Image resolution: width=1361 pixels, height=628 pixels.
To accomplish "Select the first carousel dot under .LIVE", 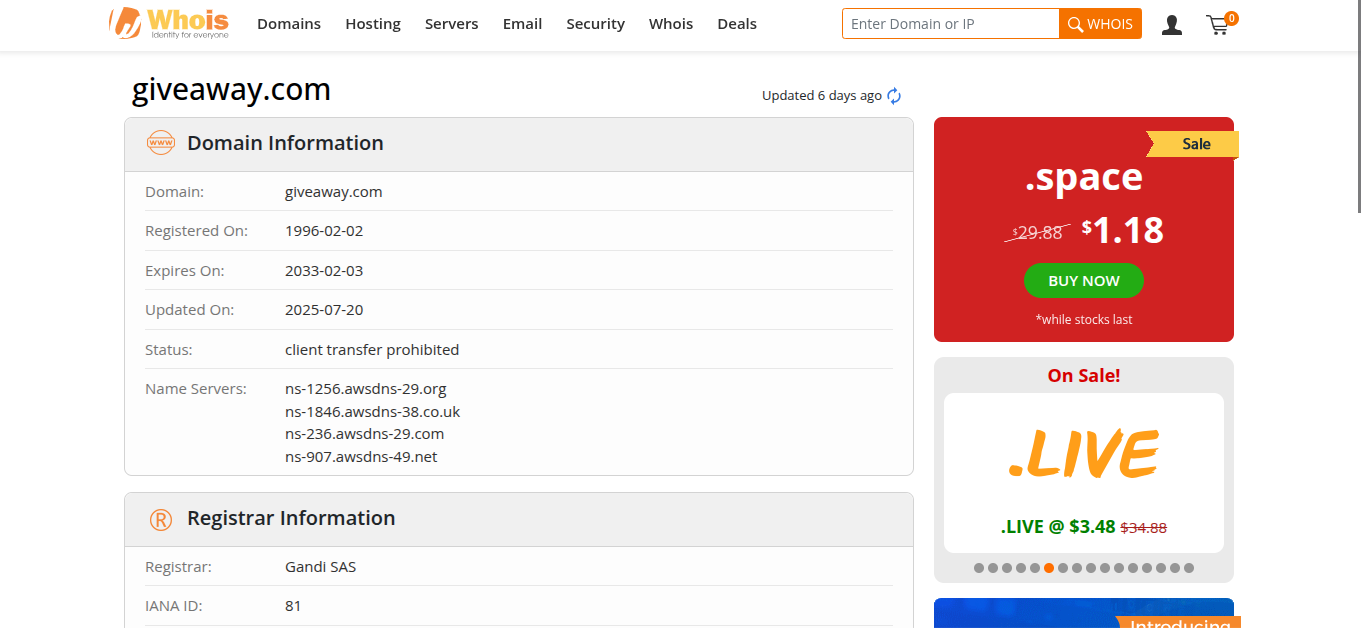I will pos(979,568).
